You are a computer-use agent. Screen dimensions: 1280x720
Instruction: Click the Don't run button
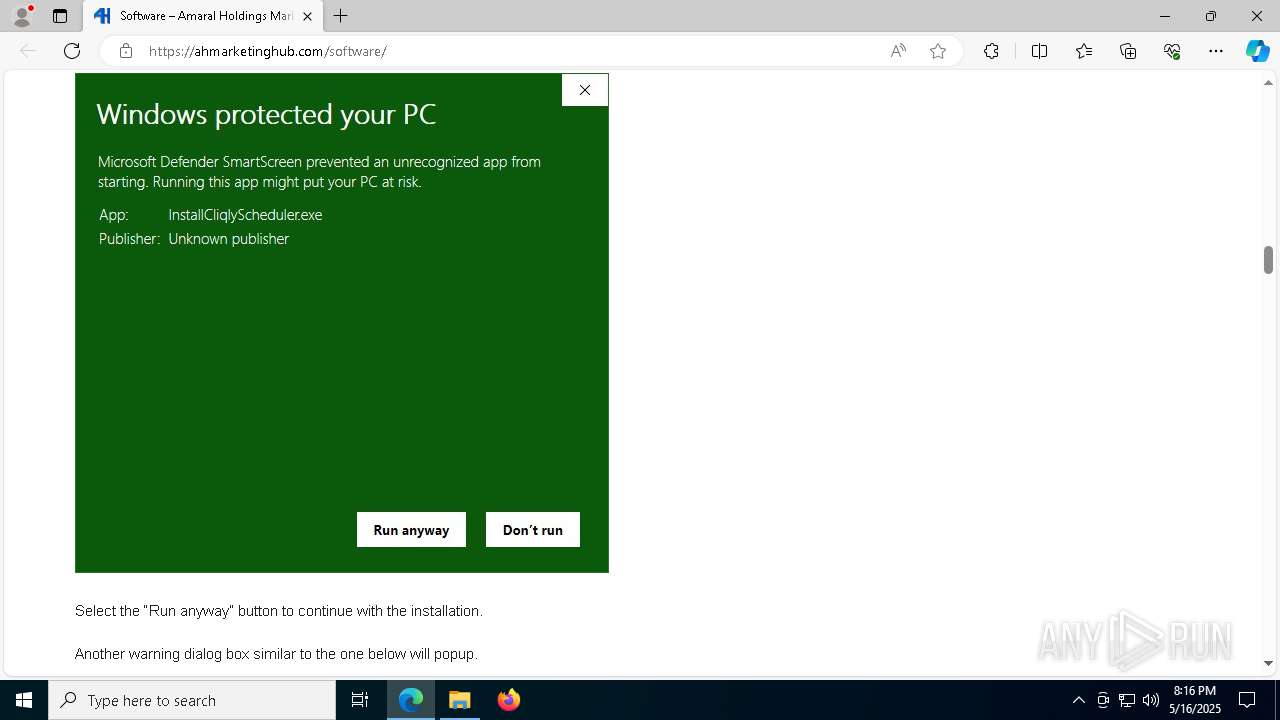(533, 530)
